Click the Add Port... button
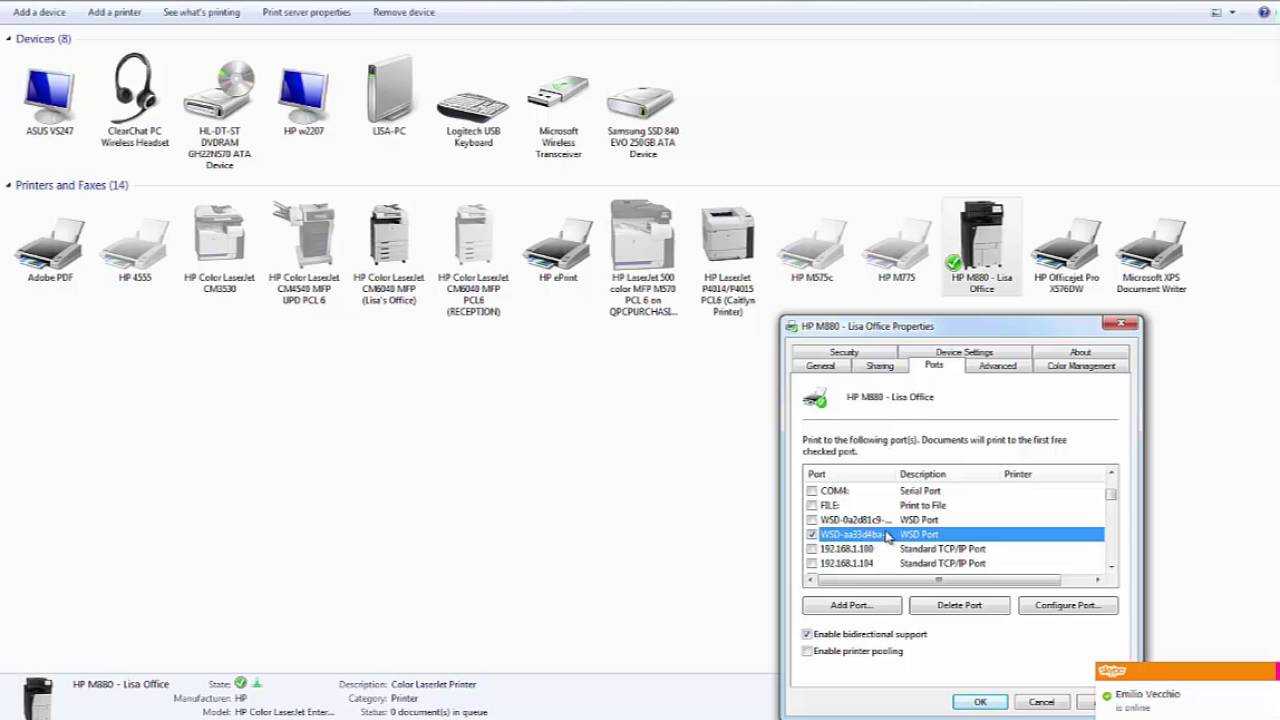This screenshot has width=1280, height=720. 852,605
